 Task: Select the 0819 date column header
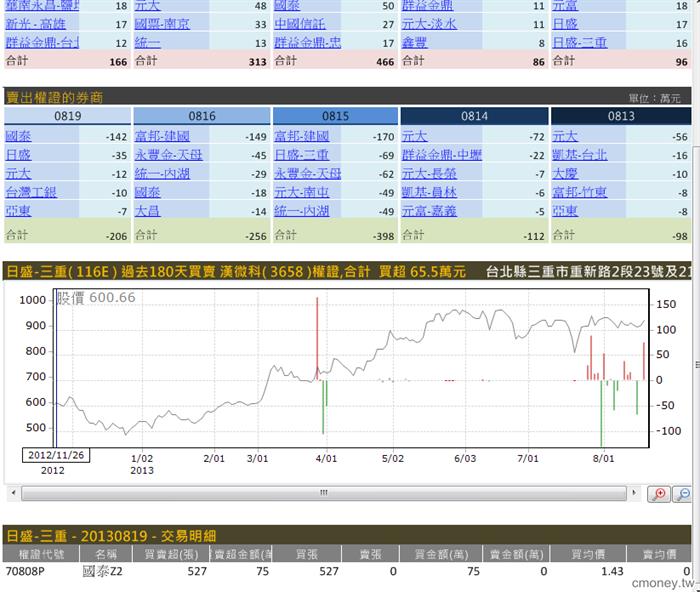(x=67, y=116)
